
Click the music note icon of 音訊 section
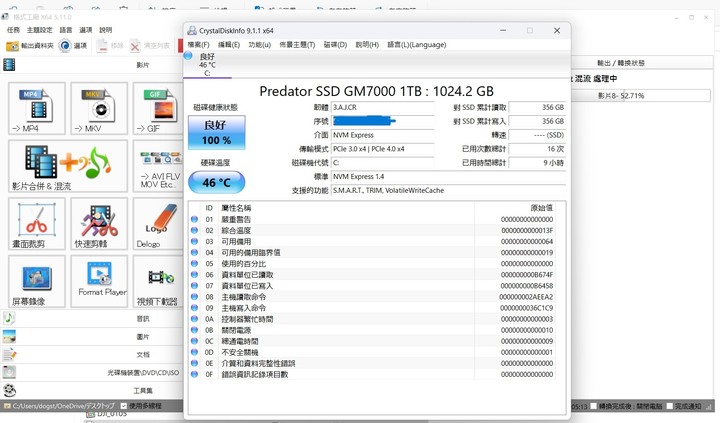[x=9, y=318]
